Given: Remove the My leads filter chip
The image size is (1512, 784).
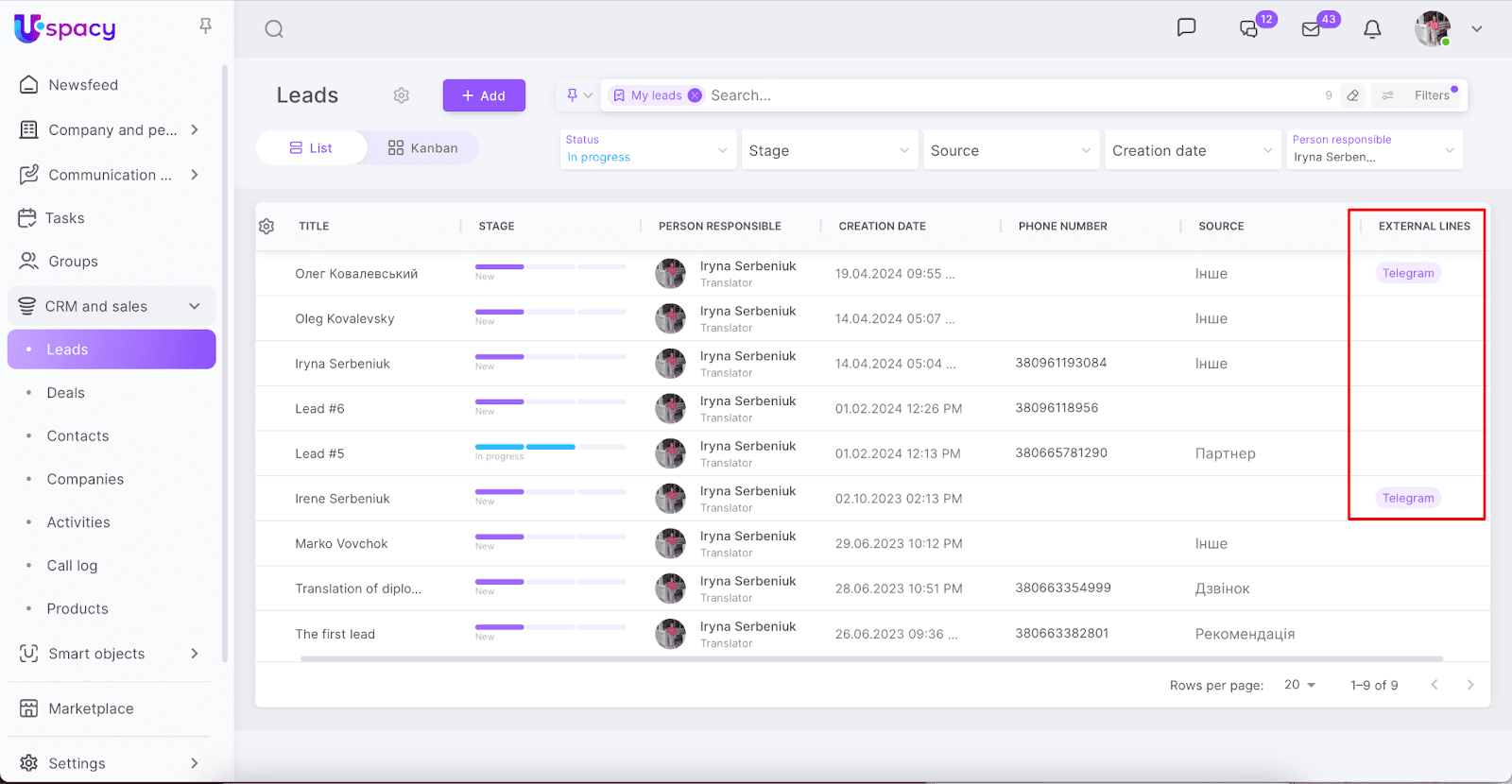Looking at the screenshot, I should pyautogui.click(x=695, y=95).
